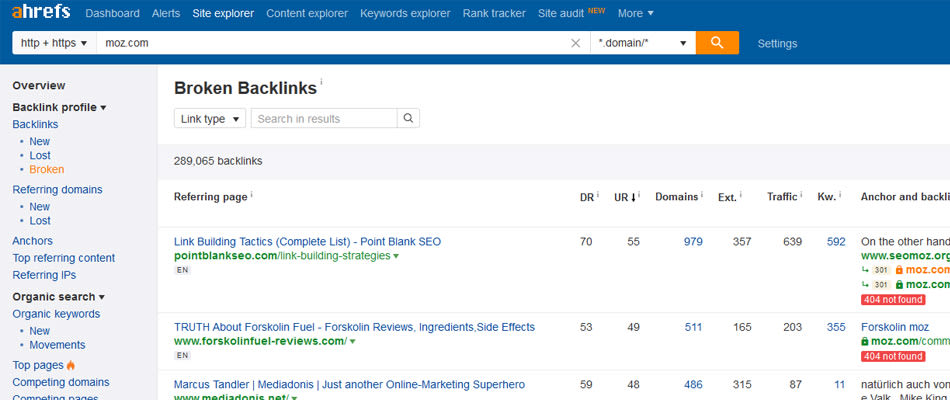The image size is (950, 400).
Task: Click the magnifier next to Search in results
Action: point(408,118)
